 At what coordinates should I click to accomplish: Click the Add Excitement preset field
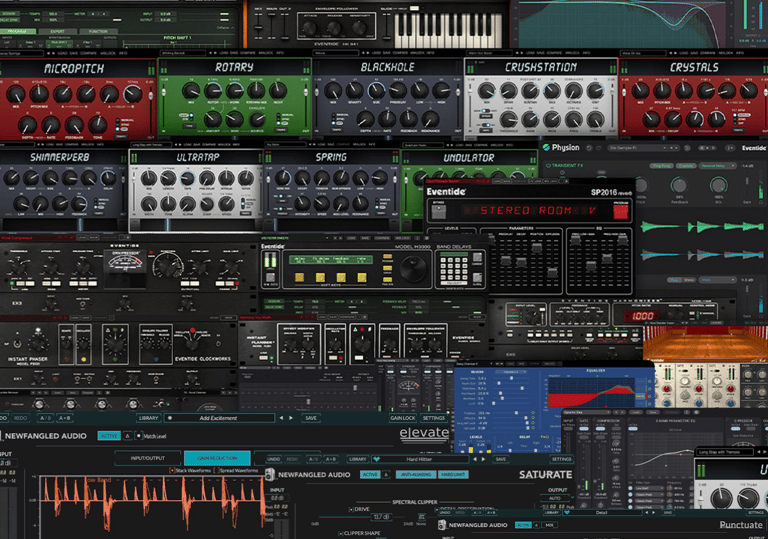219,418
